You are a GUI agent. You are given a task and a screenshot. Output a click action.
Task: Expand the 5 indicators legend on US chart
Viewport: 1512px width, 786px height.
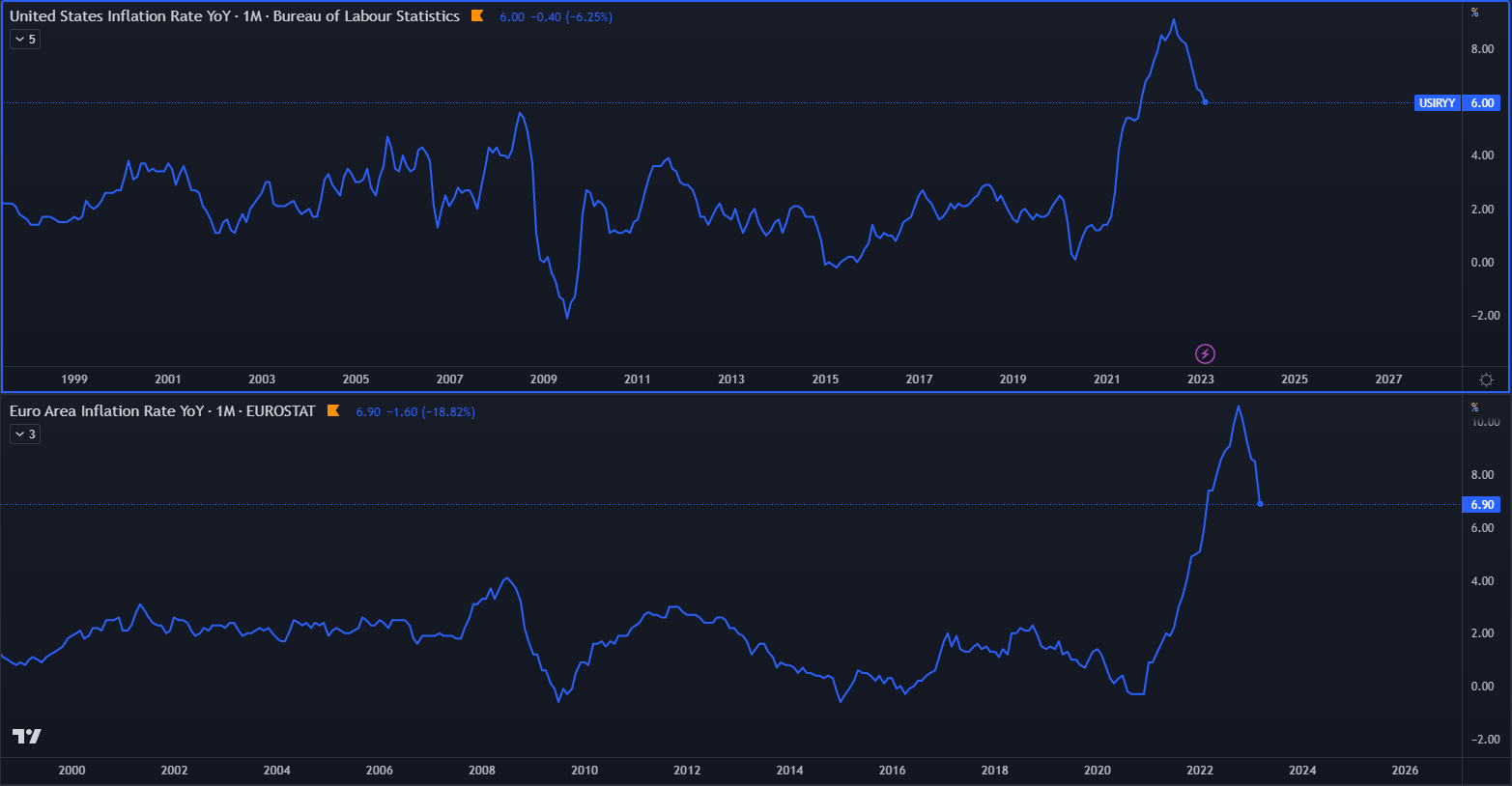pos(25,40)
